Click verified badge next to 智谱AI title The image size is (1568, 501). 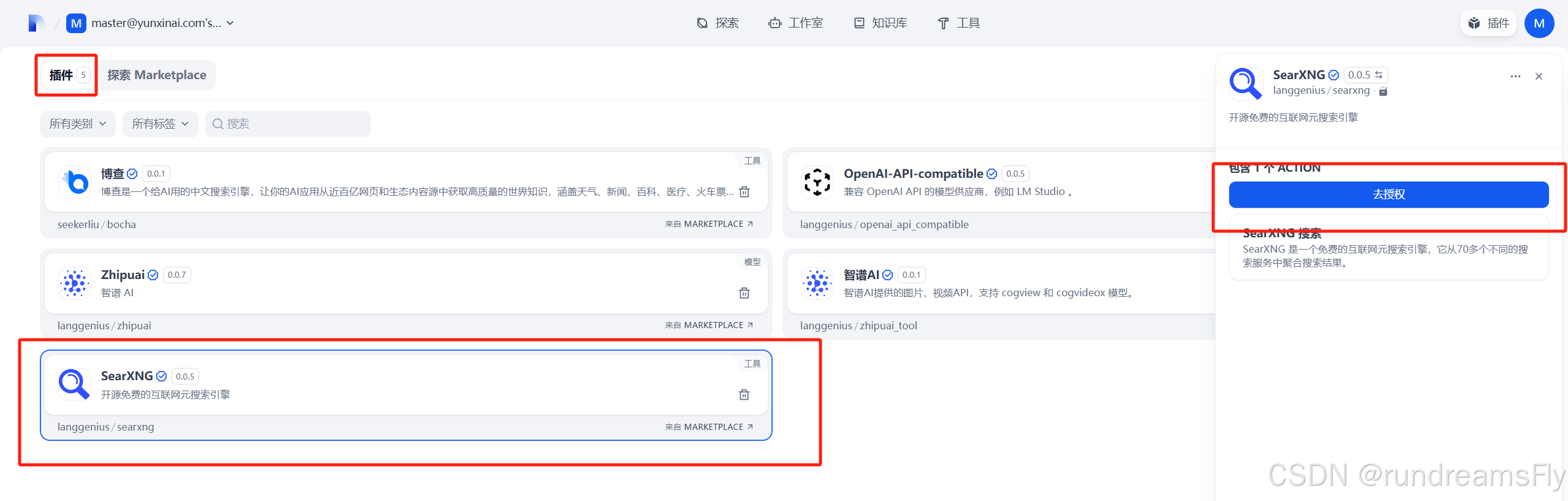click(x=887, y=275)
